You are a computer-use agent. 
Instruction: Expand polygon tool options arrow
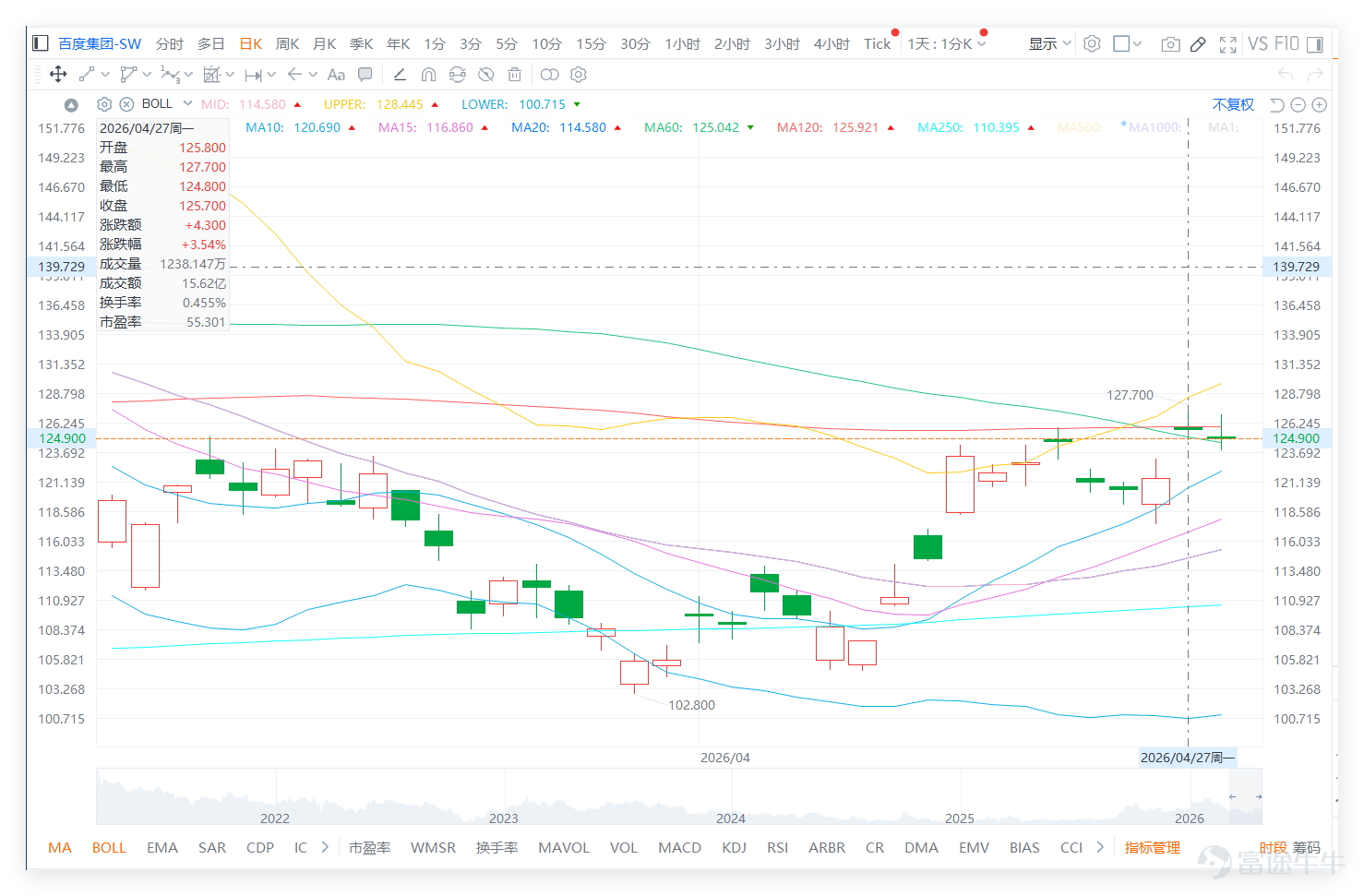pyautogui.click(x=147, y=75)
